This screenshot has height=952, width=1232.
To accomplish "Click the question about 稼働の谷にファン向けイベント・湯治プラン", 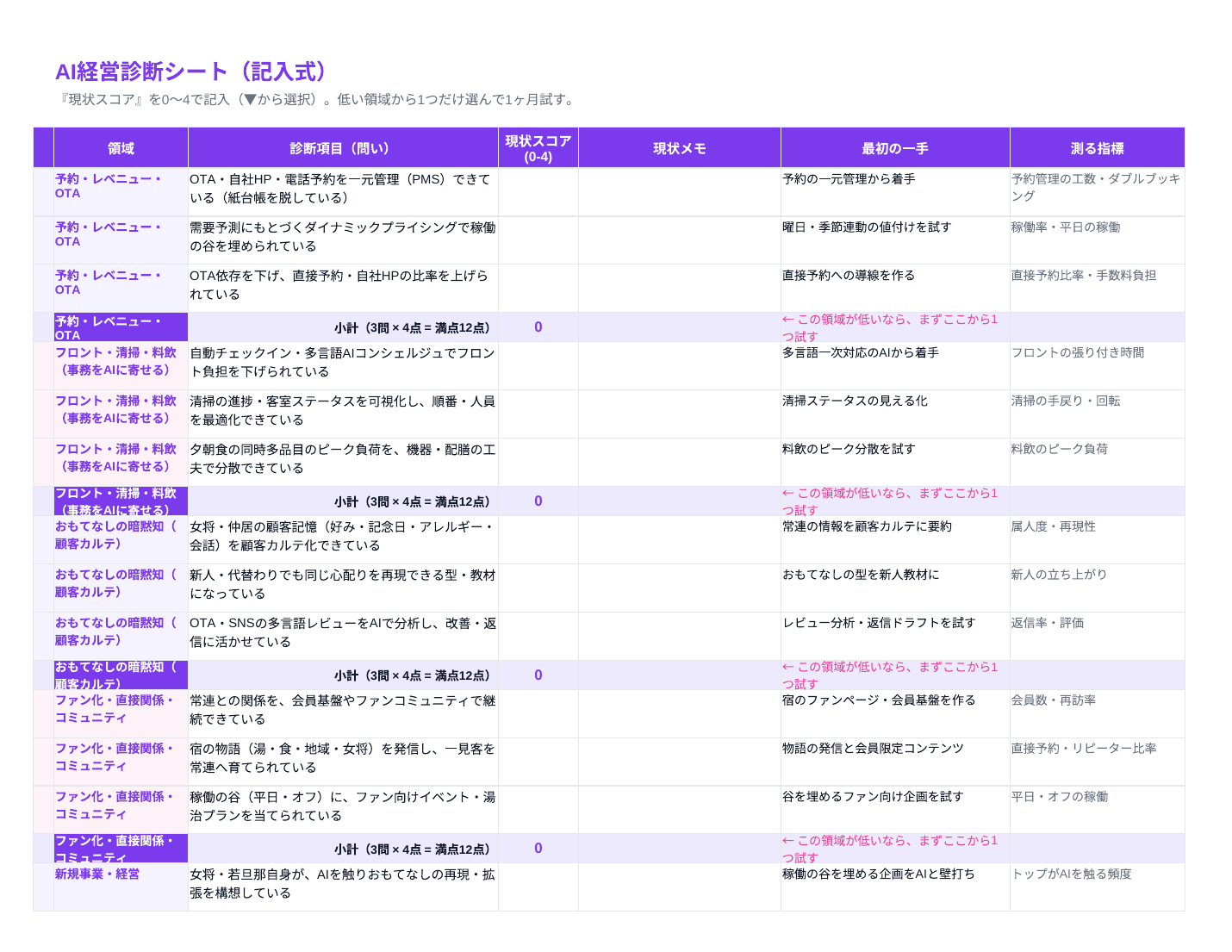I will coord(343,810).
